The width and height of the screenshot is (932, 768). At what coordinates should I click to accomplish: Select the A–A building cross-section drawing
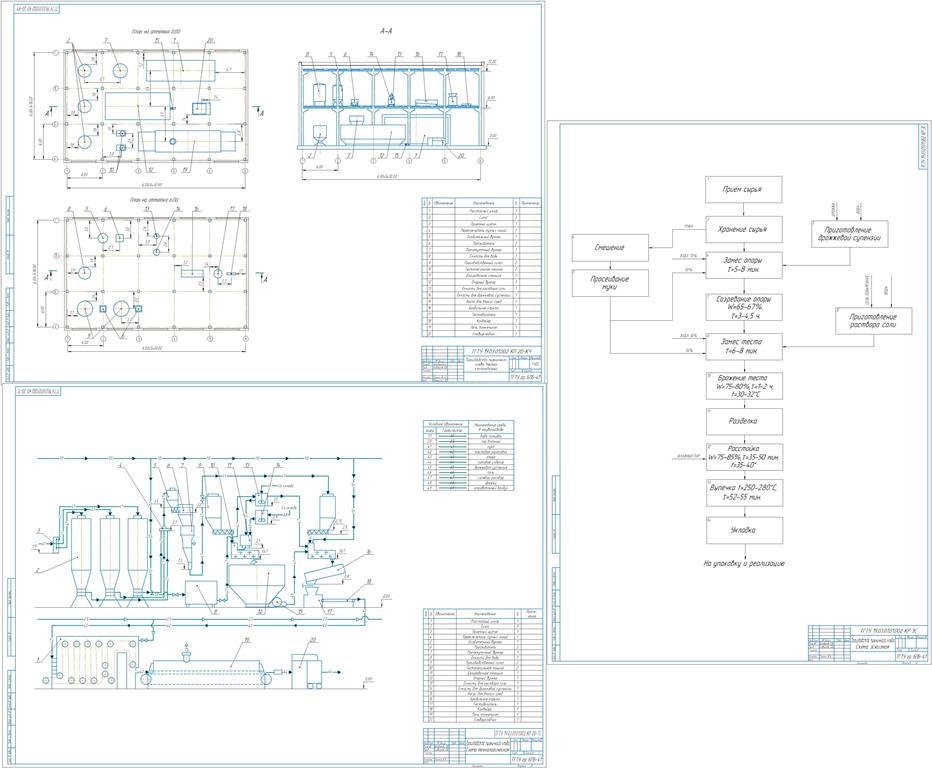393,110
